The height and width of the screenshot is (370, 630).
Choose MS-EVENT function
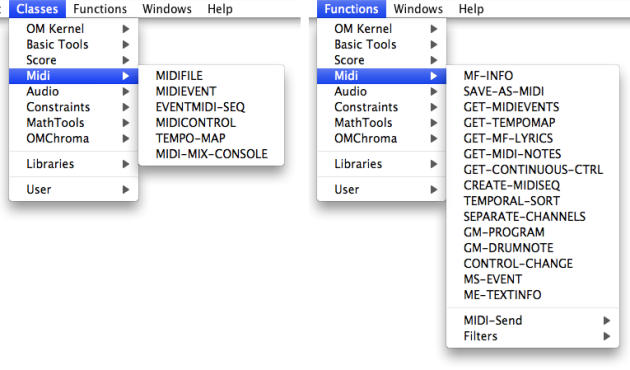point(533,279)
